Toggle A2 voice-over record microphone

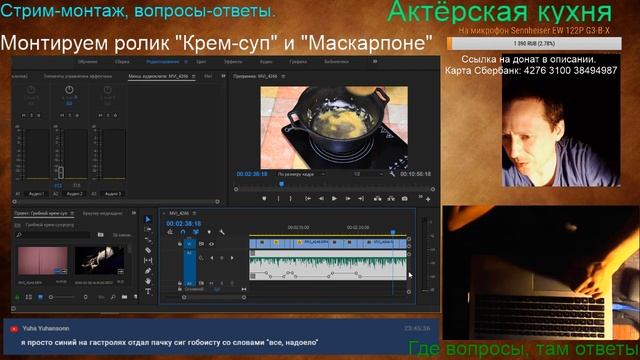coord(232,283)
